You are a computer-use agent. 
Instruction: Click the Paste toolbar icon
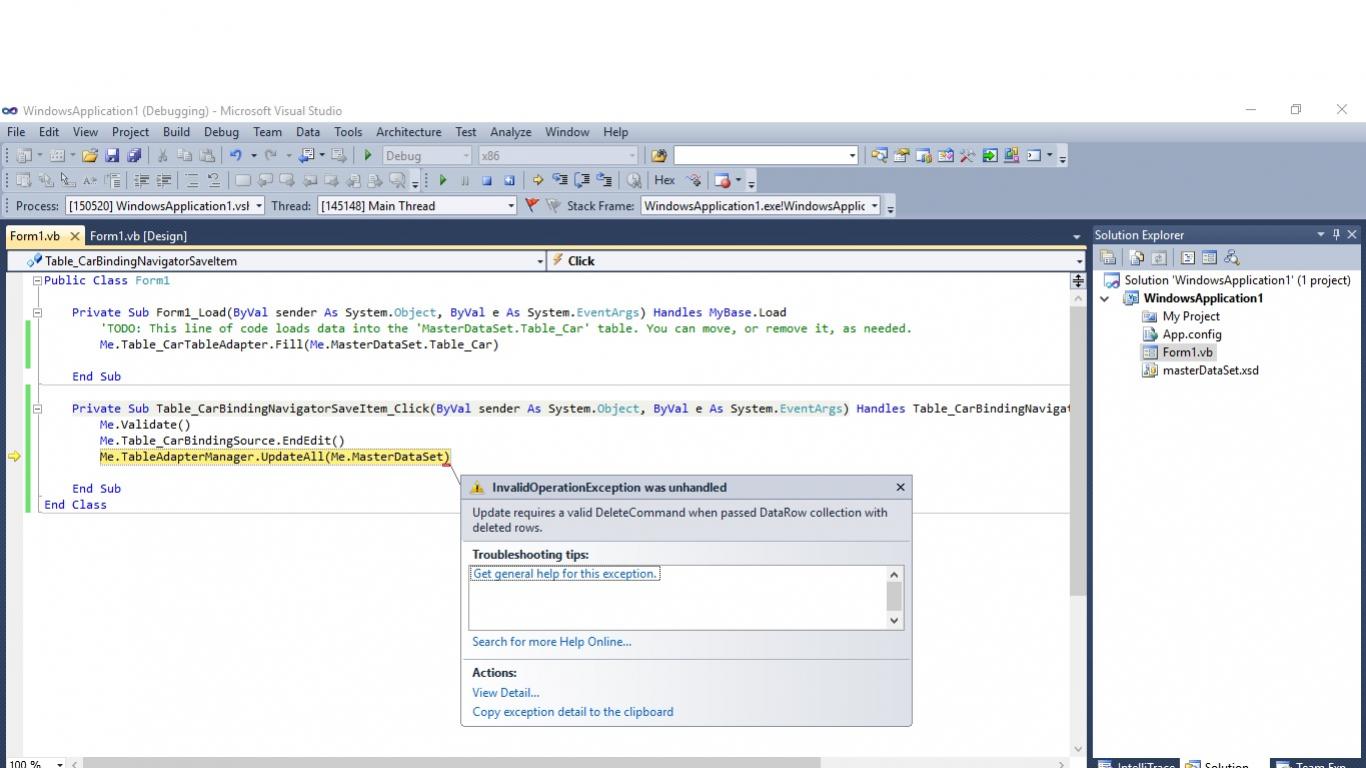pyautogui.click(x=207, y=155)
